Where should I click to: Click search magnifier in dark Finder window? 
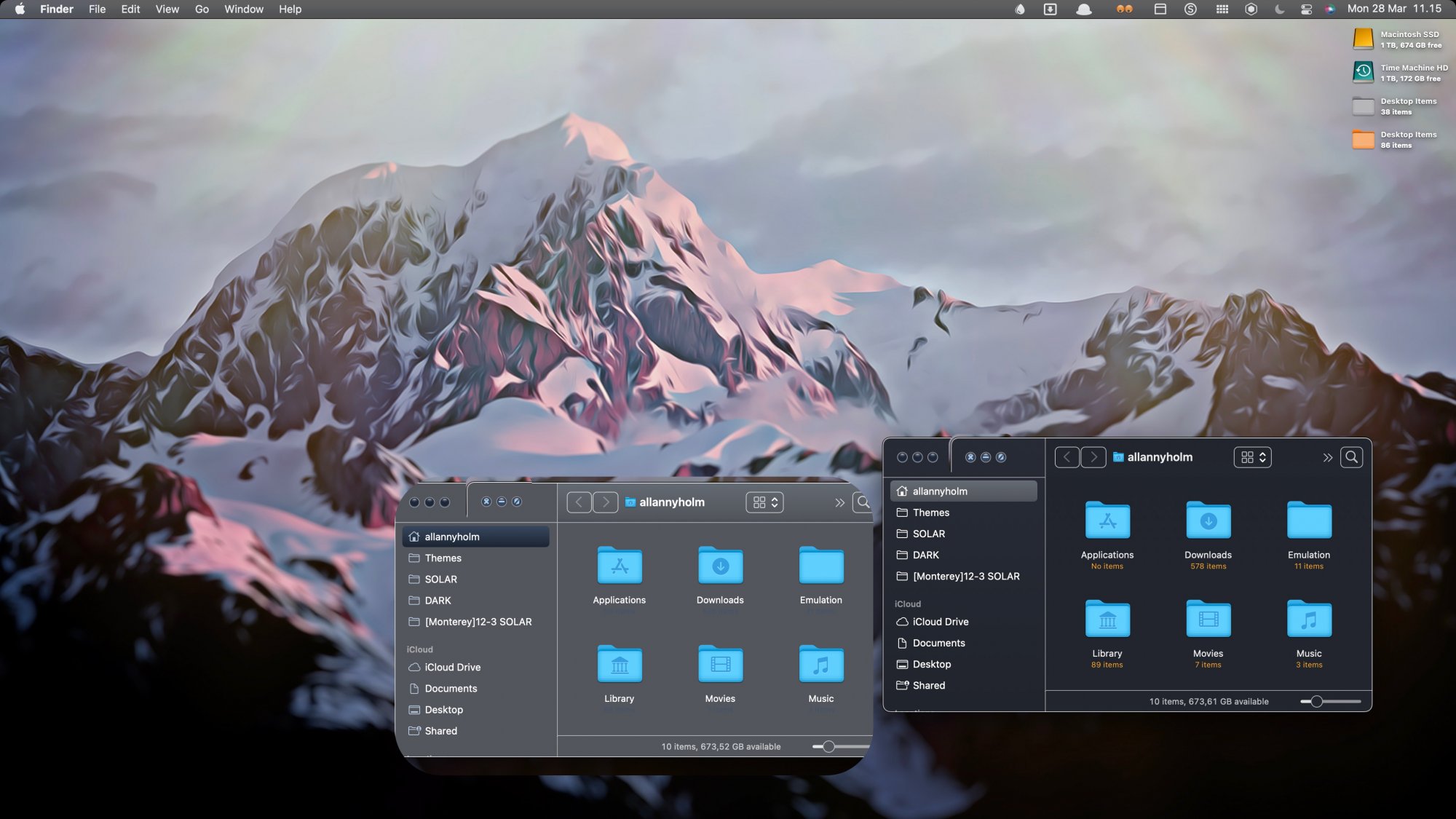pos(1351,457)
